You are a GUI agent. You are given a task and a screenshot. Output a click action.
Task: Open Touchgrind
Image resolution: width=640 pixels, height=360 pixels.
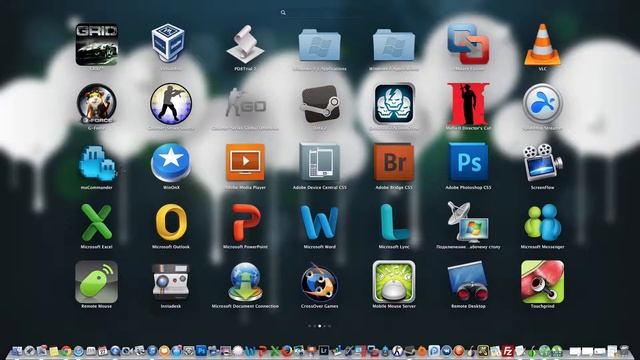[542, 282]
